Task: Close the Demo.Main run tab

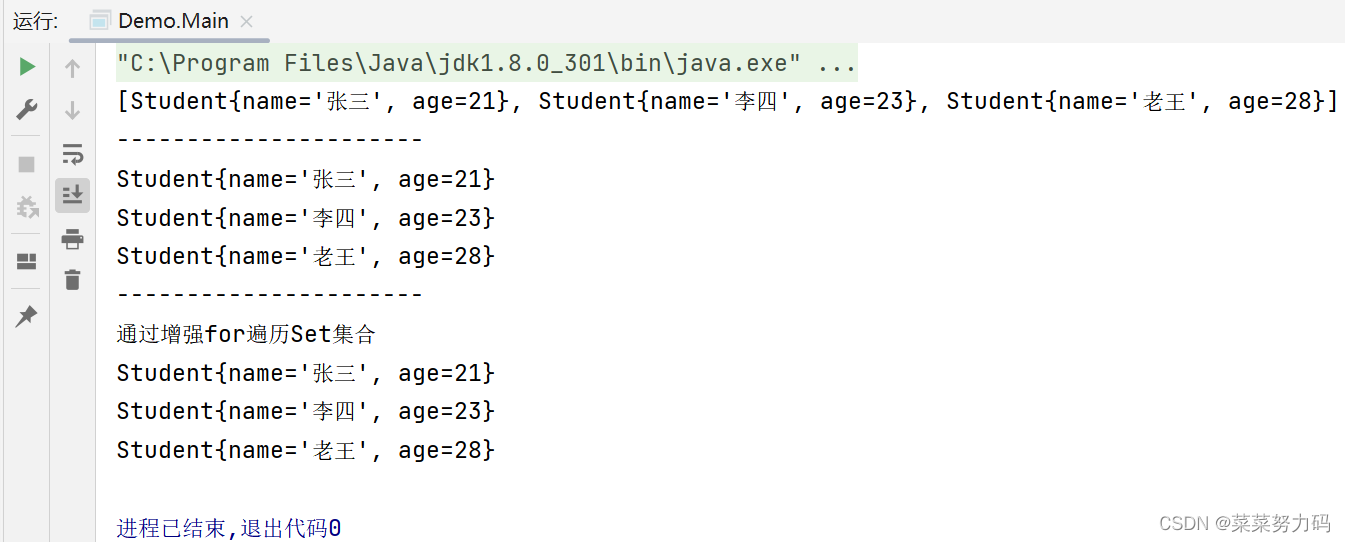Action: point(247,21)
